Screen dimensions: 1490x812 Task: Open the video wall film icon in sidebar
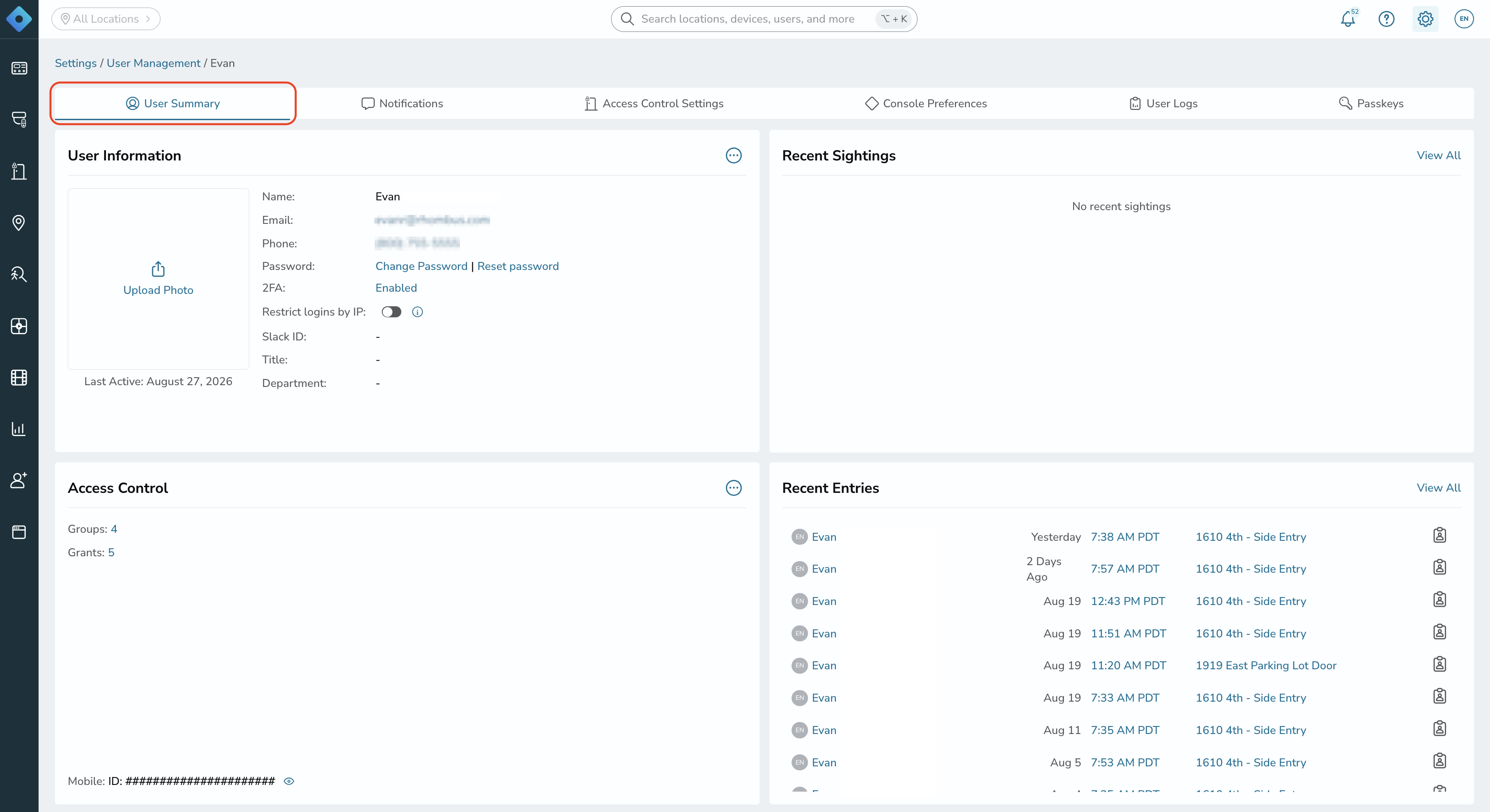[19, 377]
